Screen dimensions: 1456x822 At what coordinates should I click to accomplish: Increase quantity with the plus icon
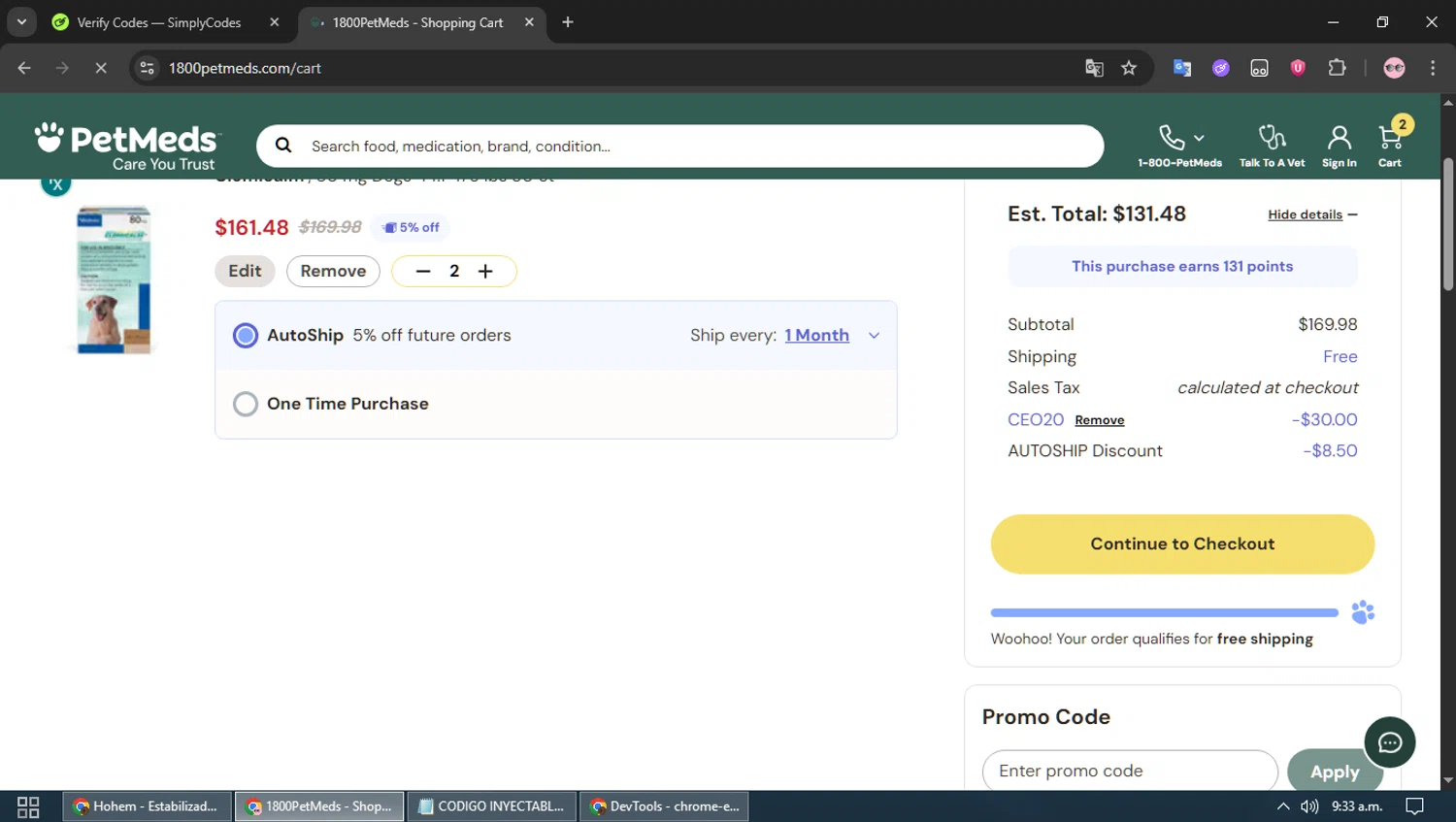click(485, 271)
